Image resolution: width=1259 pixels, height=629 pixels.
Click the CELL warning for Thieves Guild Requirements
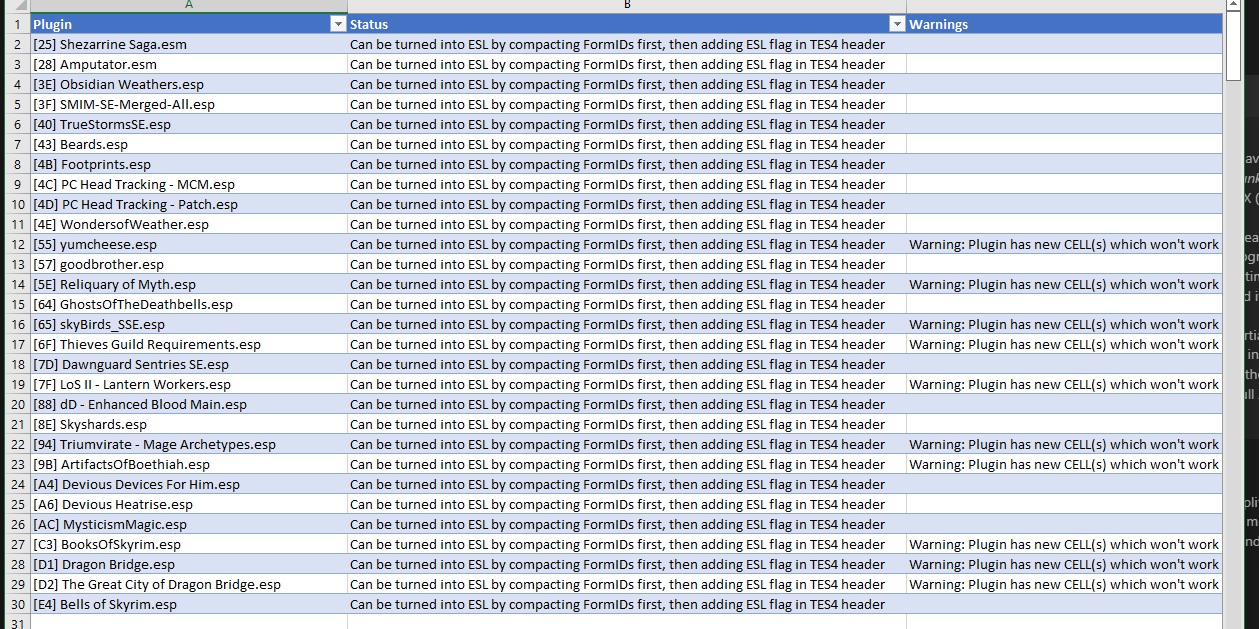[1064, 344]
